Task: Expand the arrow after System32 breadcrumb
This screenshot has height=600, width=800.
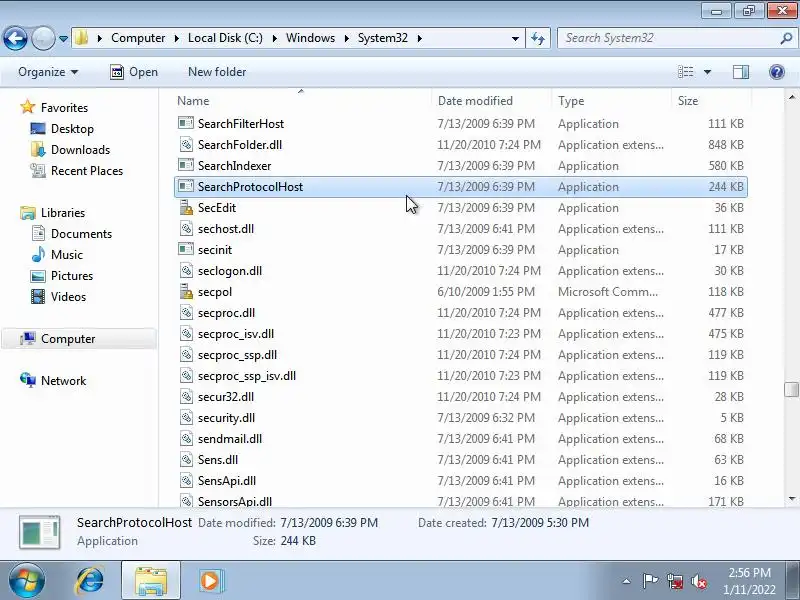Action: point(419,38)
